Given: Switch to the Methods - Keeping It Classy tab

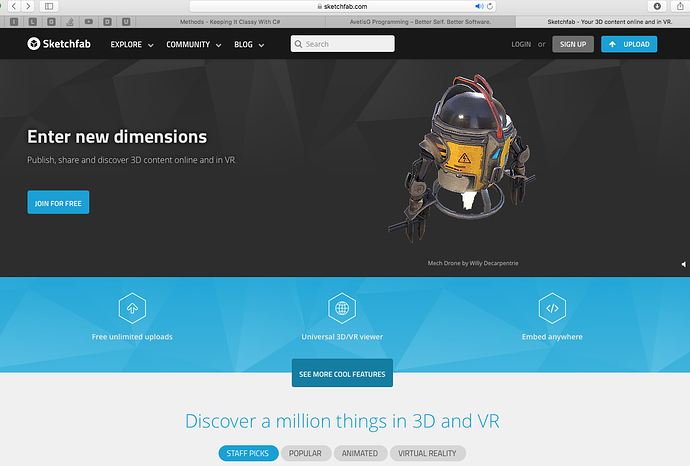Looking at the screenshot, I should [230, 22].
